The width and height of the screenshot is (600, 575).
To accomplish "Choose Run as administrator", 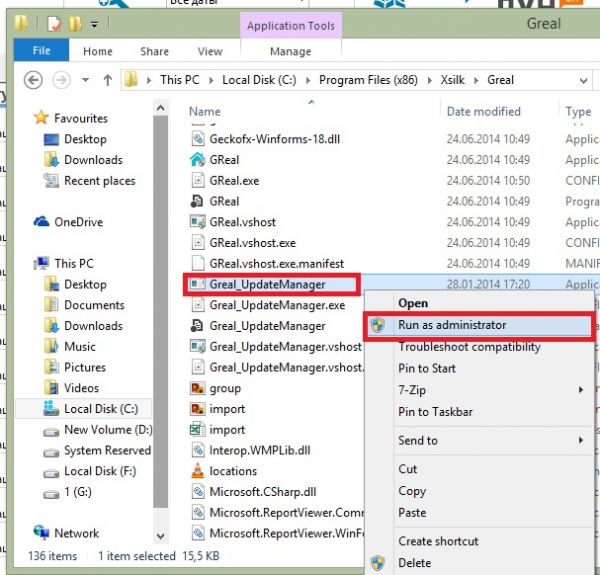I will [478, 325].
